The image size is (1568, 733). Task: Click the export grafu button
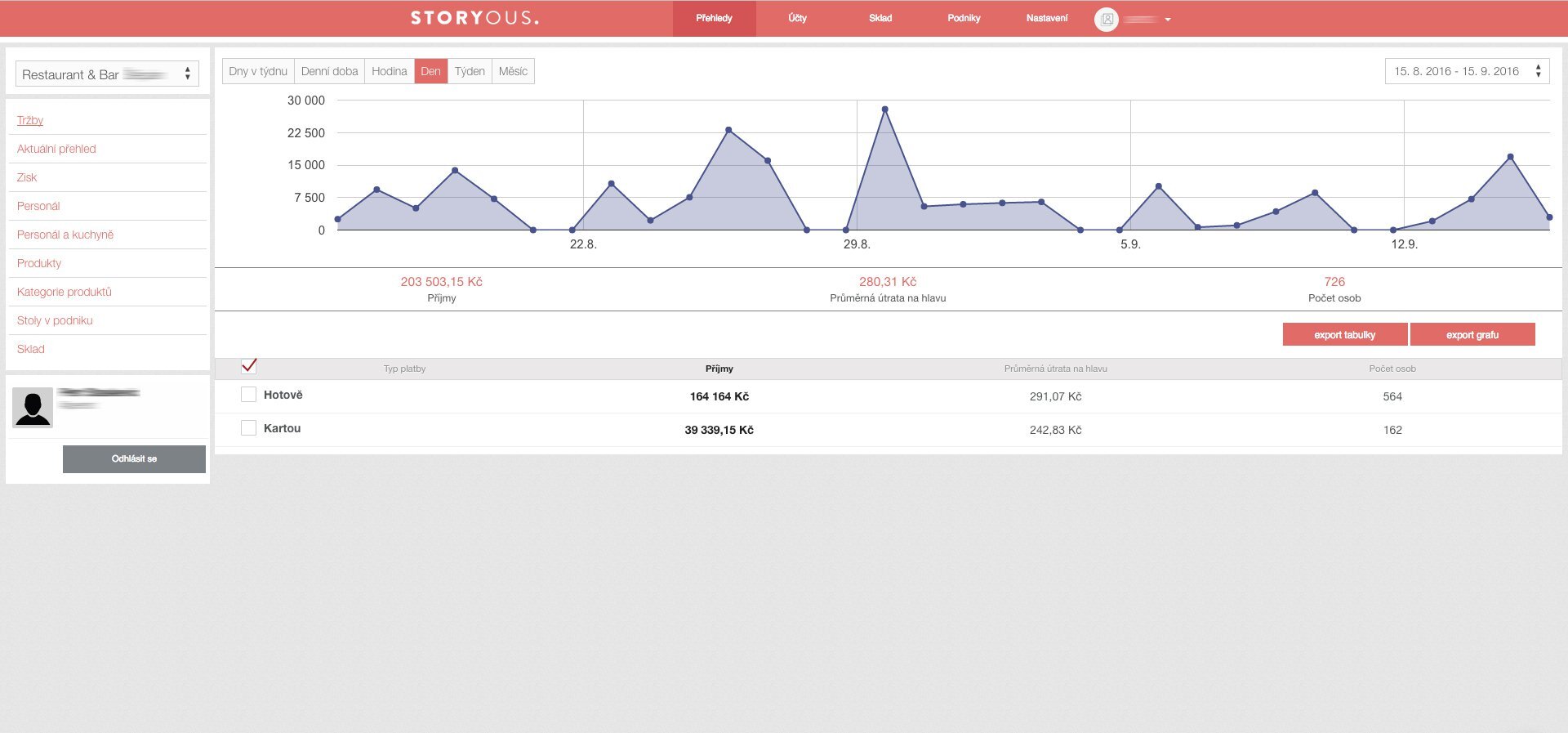point(1472,334)
